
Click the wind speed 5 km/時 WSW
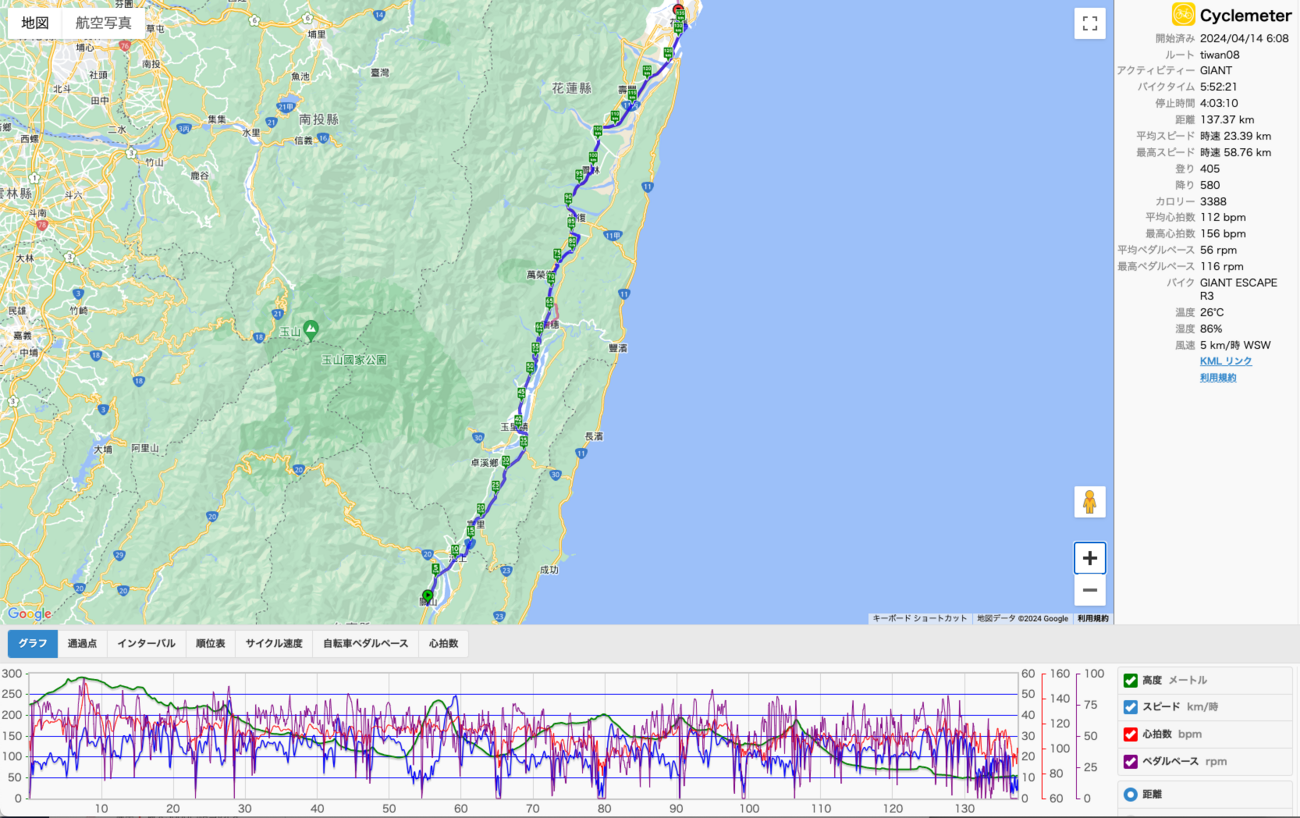tap(1235, 345)
